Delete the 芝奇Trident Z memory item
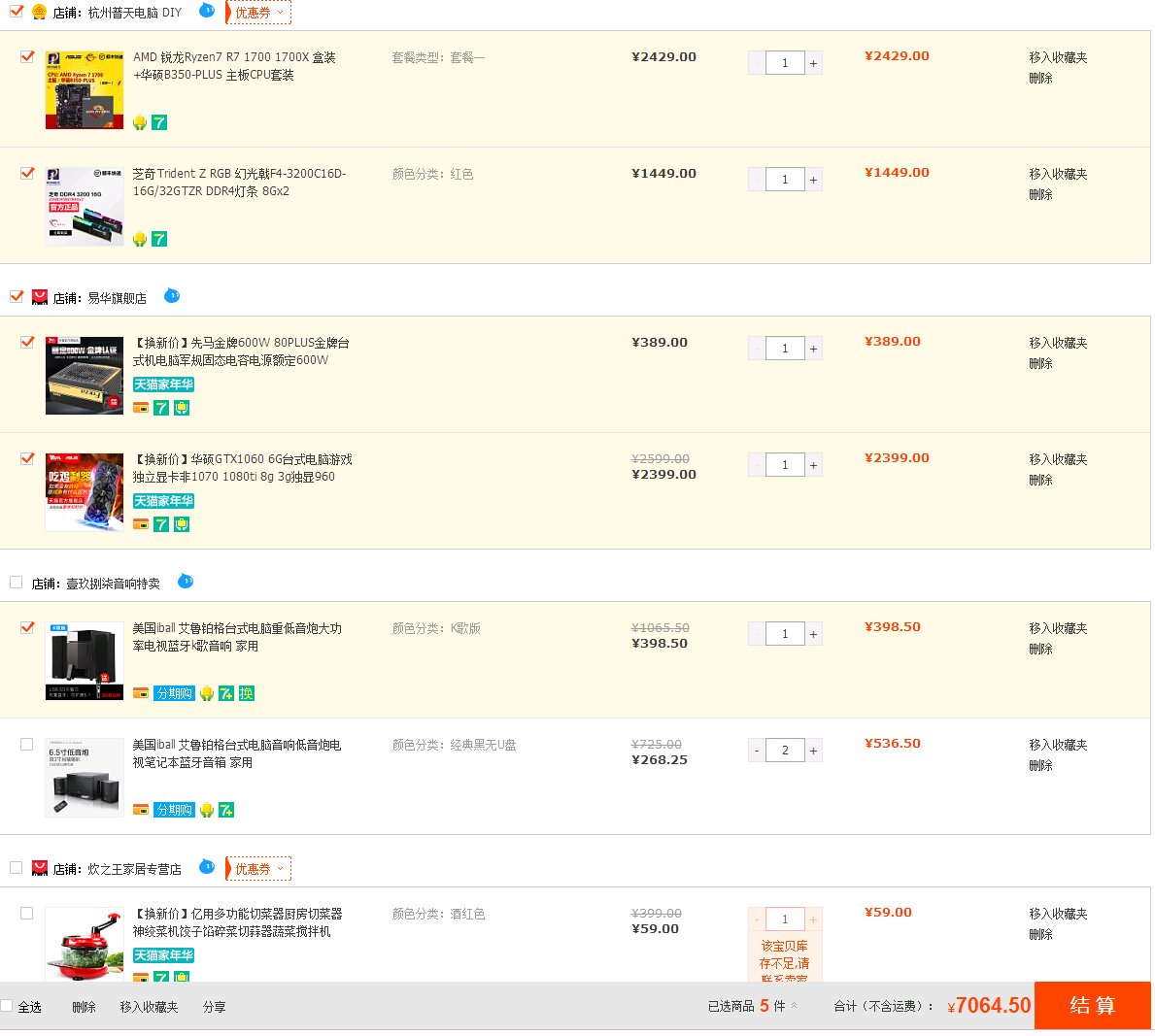 [1040, 194]
